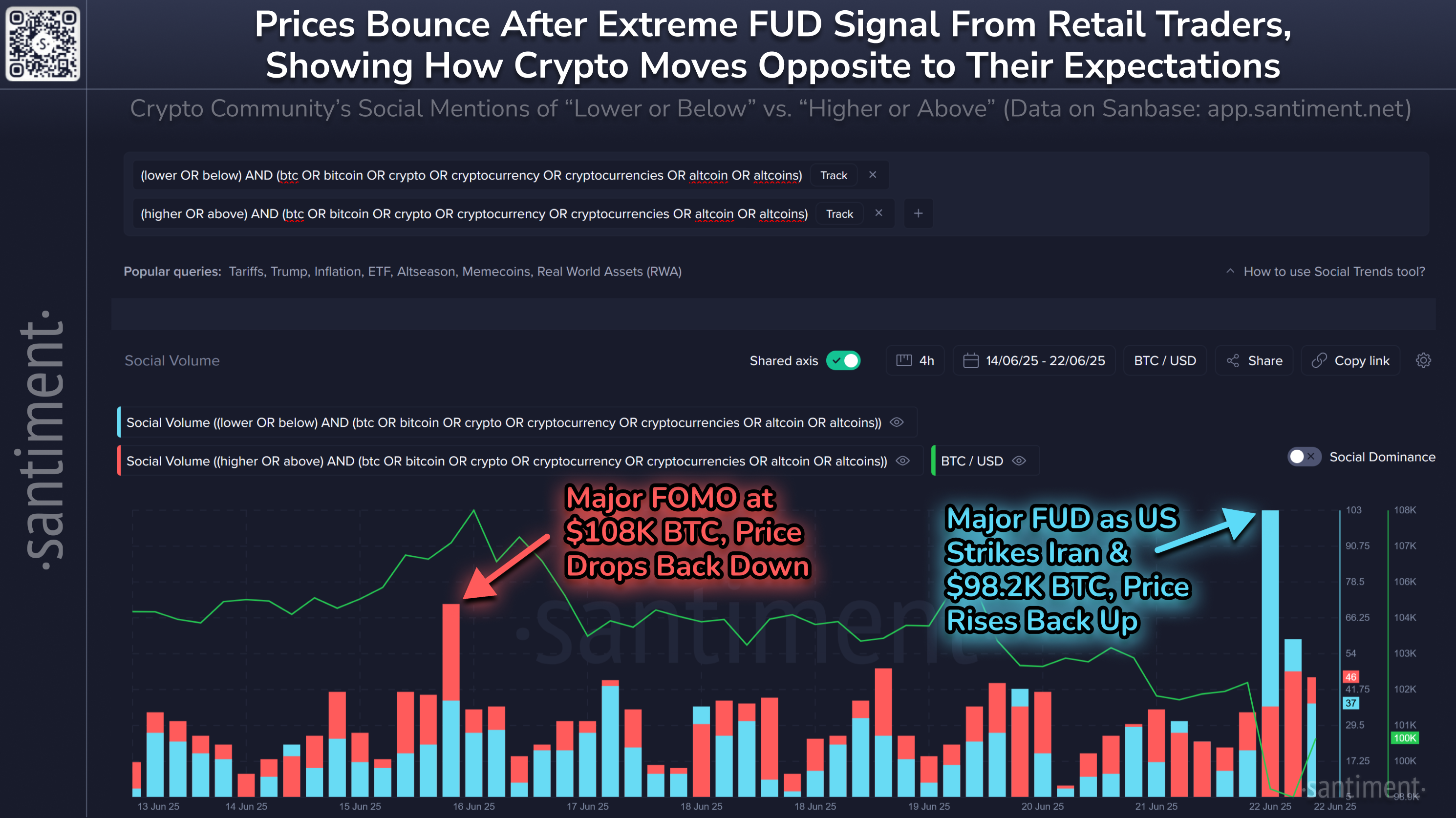Click the settings gear icon
Image resolution: width=1456 pixels, height=818 pixels.
click(1423, 360)
